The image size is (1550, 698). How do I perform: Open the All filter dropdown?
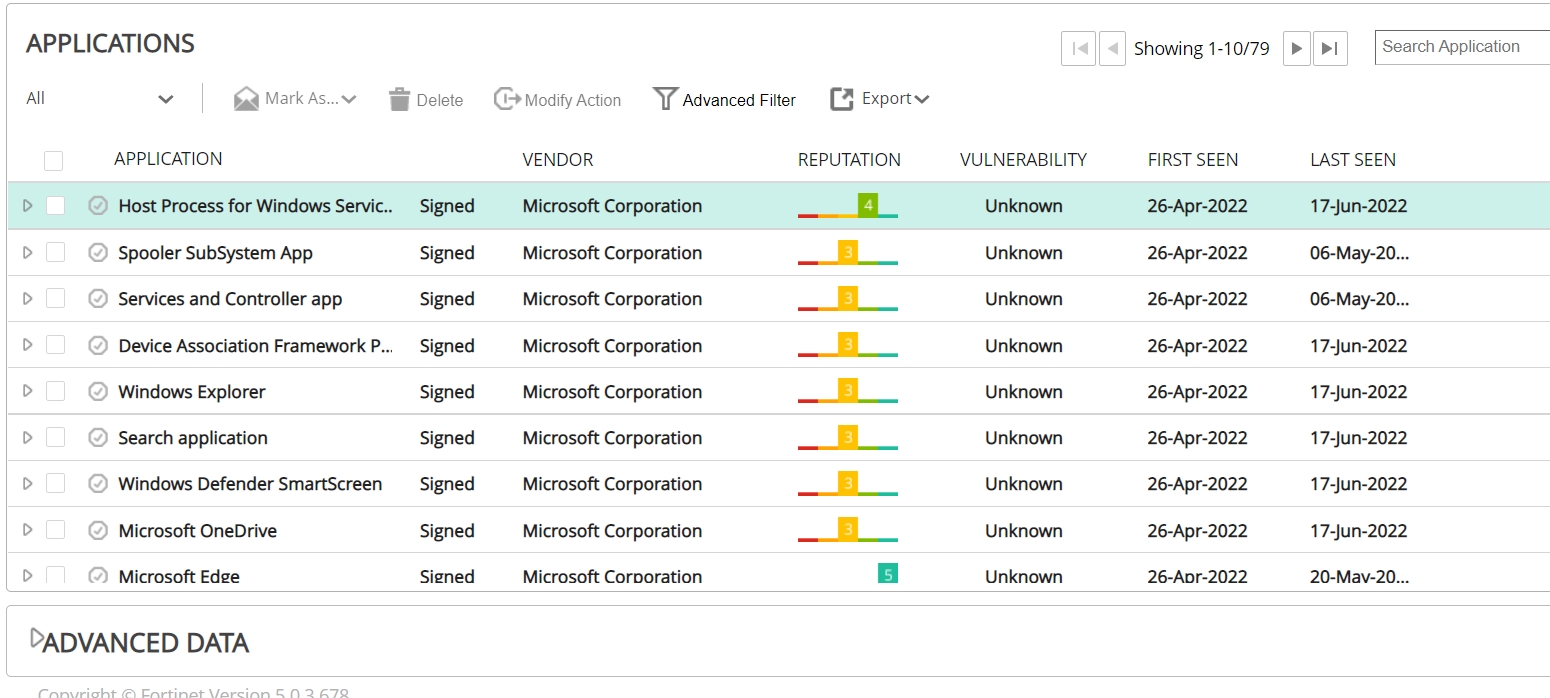tap(100, 99)
